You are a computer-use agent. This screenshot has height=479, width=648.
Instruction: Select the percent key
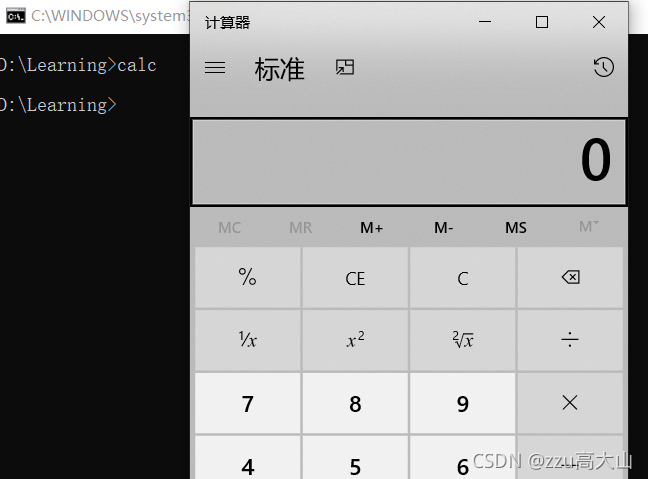click(248, 277)
